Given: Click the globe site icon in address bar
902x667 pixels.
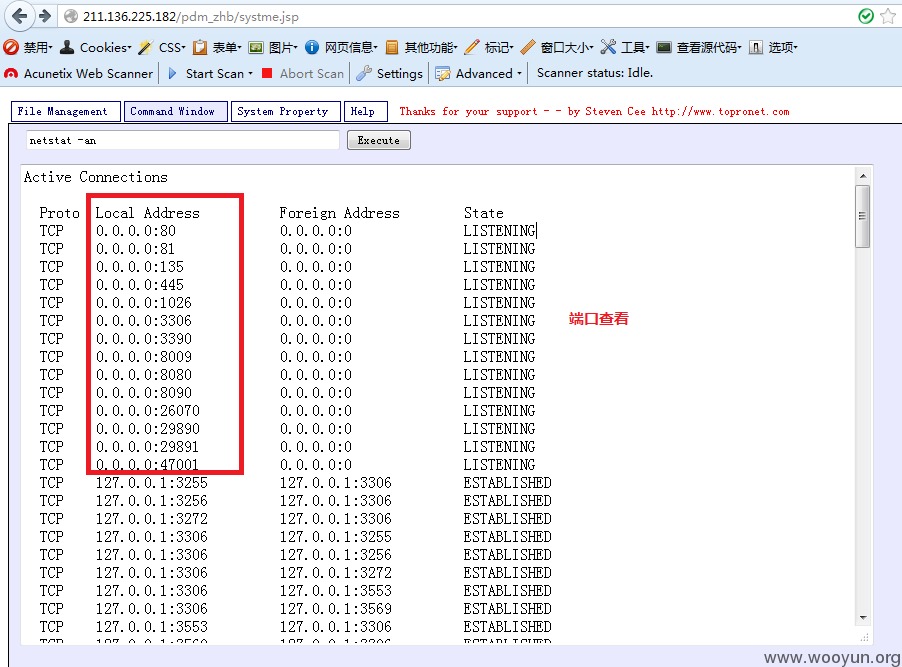Looking at the screenshot, I should [71, 16].
